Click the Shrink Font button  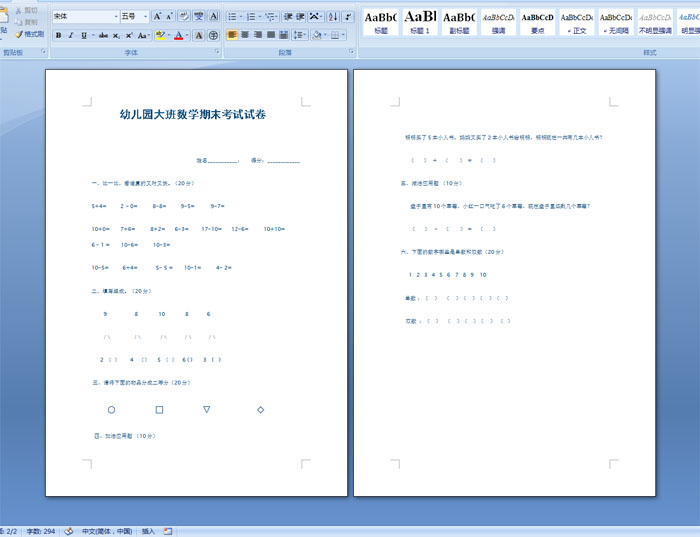click(169, 17)
